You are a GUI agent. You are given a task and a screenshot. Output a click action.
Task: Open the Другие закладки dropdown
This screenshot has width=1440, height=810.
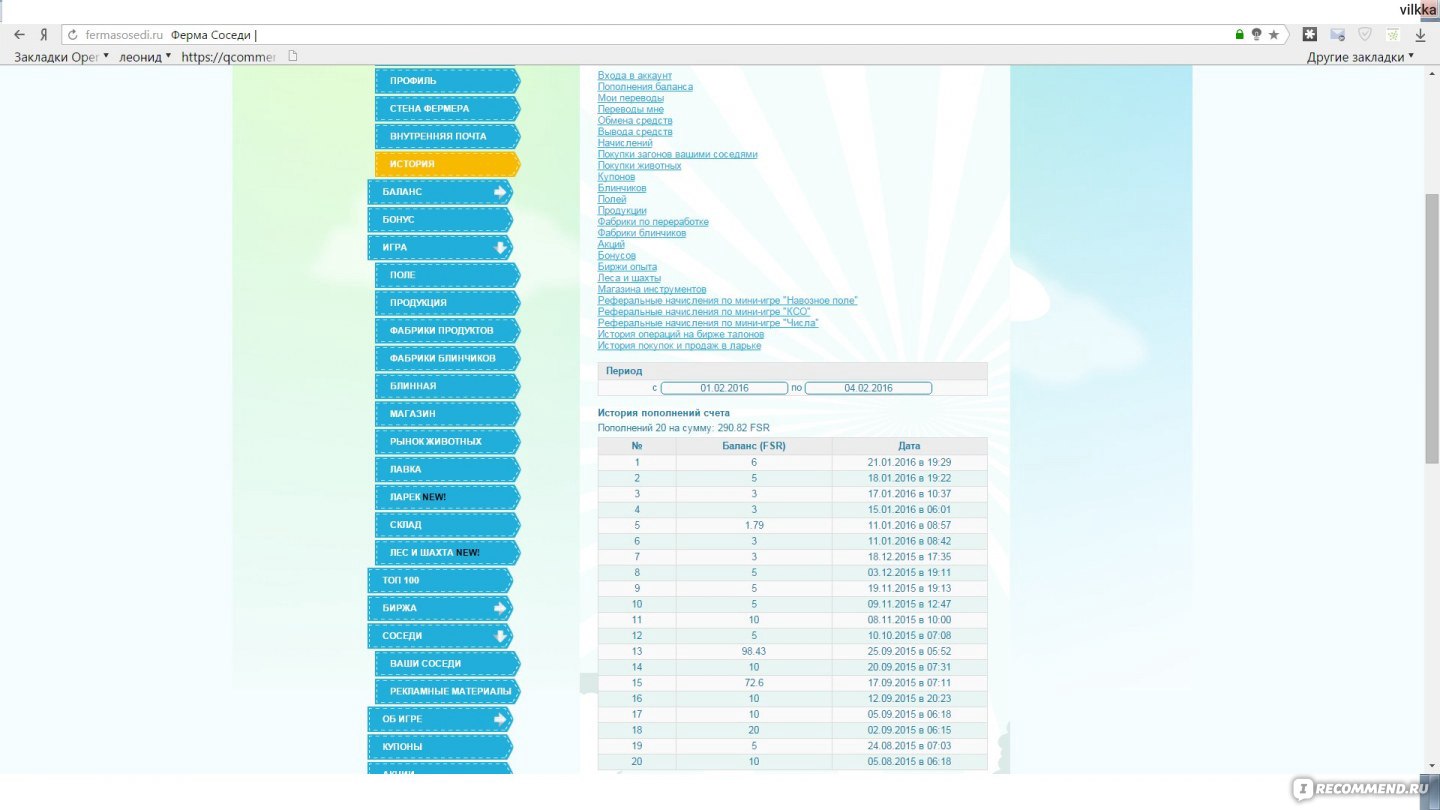(1361, 57)
